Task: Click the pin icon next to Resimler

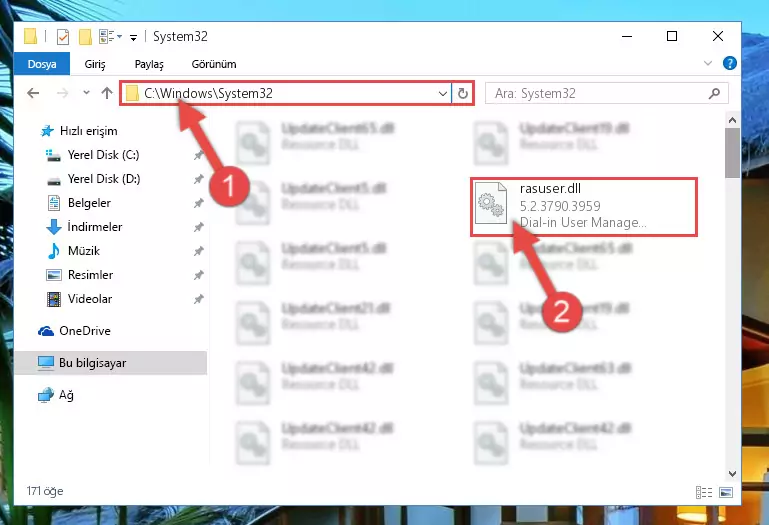Action: pyautogui.click(x=199, y=275)
